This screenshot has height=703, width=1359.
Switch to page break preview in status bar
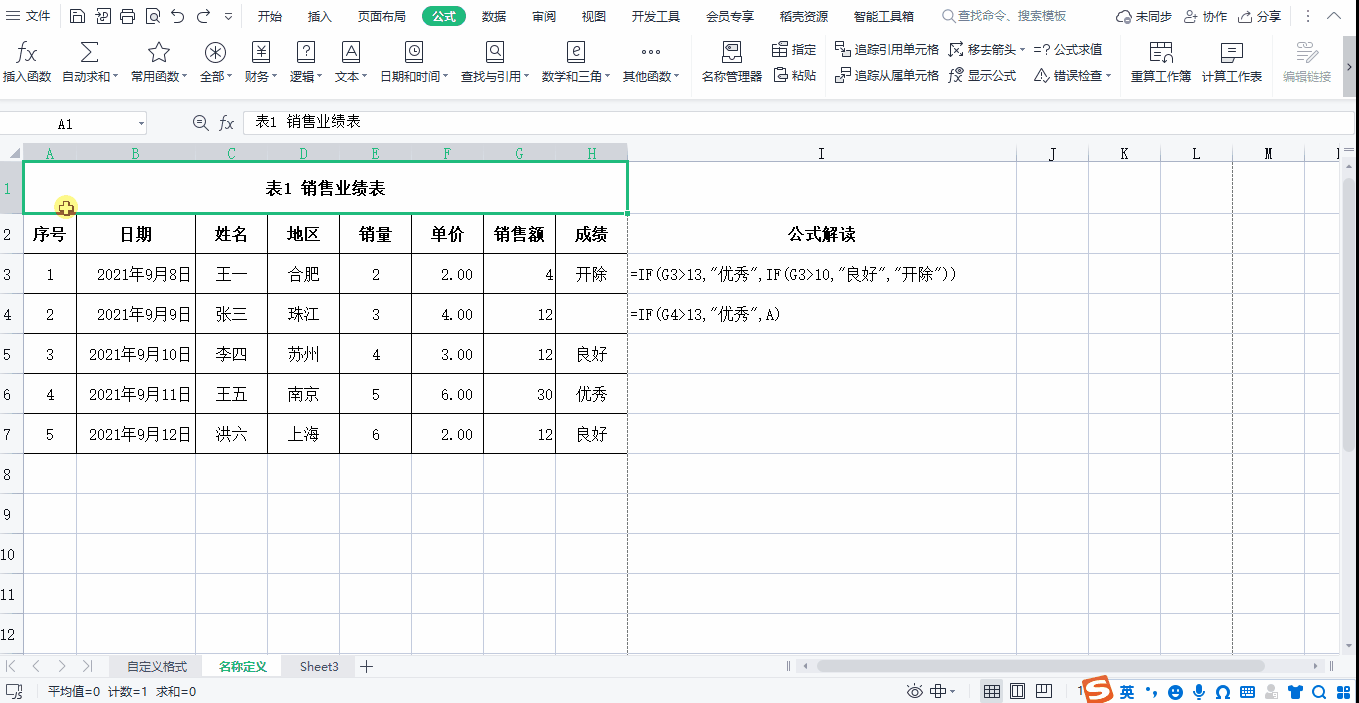pyautogui.click(x=1043, y=692)
